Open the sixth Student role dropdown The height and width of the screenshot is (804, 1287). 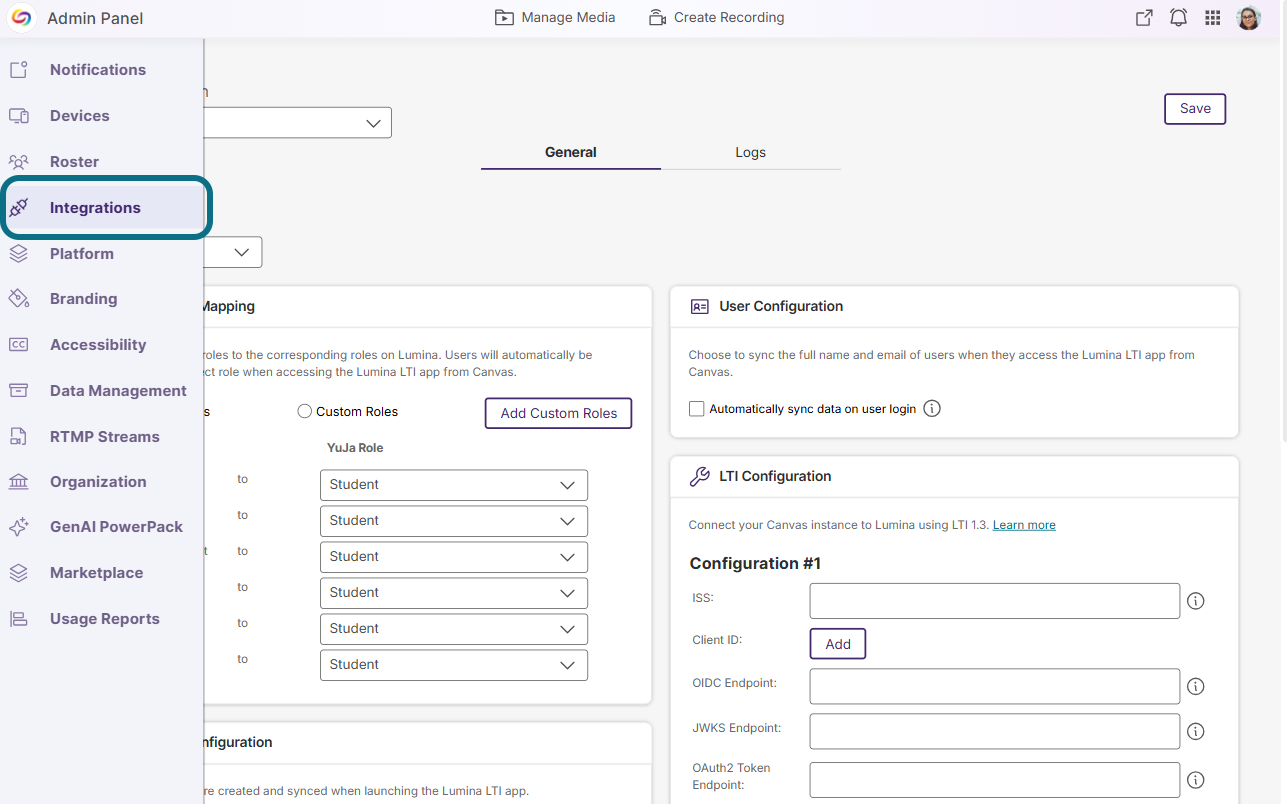coord(454,665)
